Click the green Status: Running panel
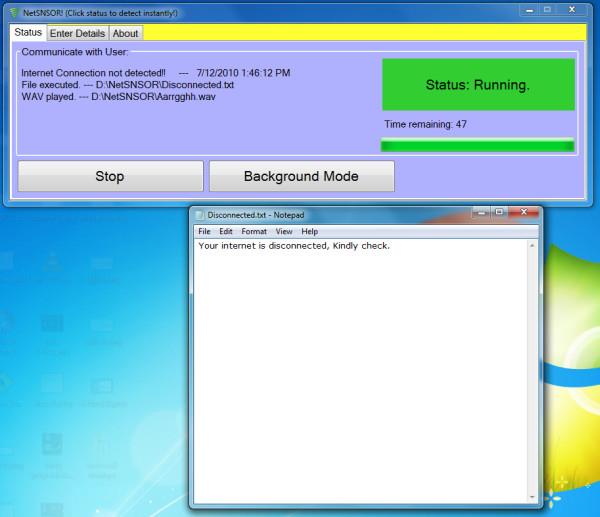600x517 pixels. click(x=478, y=85)
